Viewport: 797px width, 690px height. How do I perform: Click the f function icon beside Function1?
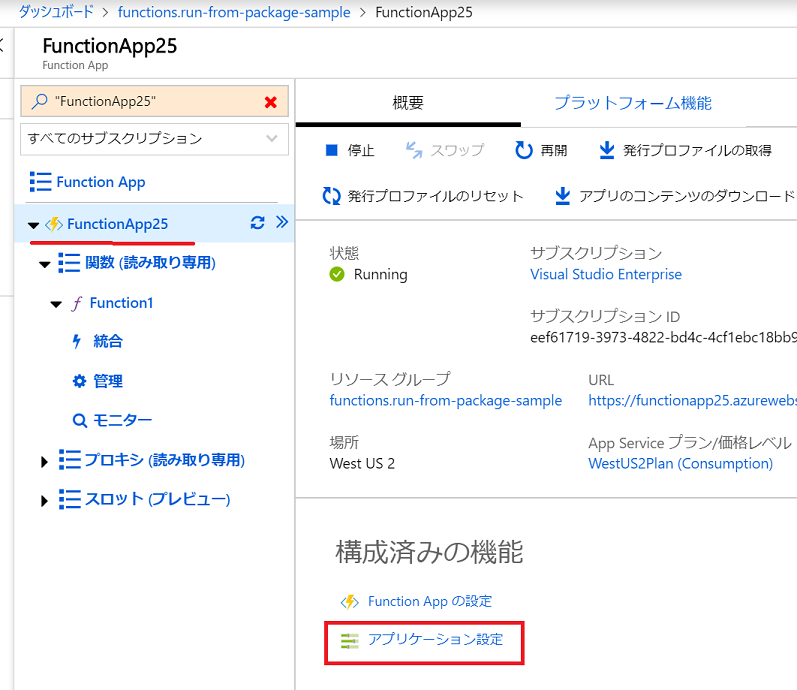click(76, 304)
